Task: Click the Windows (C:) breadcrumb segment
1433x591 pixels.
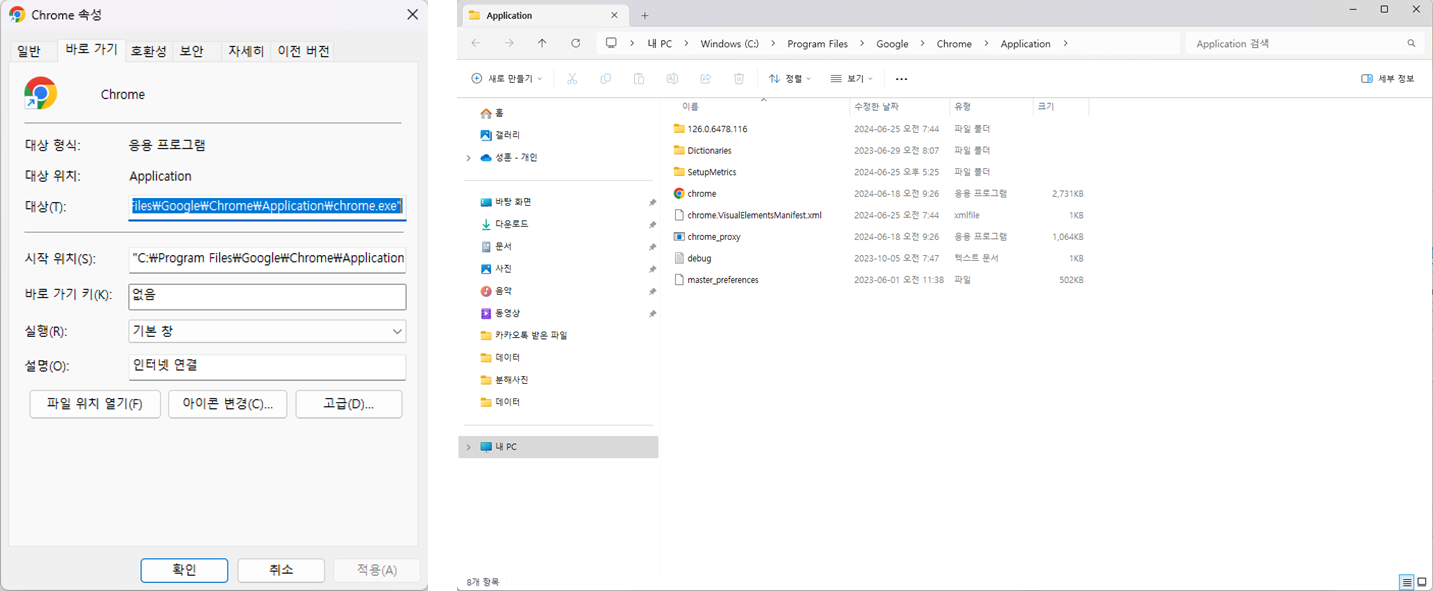Action: (x=729, y=44)
